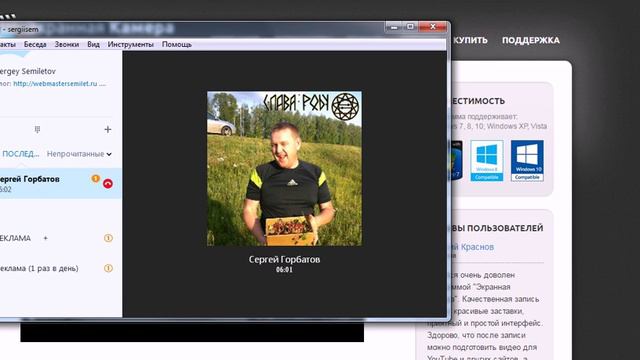Click the Windows 10 Compatible badge
This screenshot has width=640, height=360.
coord(527,161)
